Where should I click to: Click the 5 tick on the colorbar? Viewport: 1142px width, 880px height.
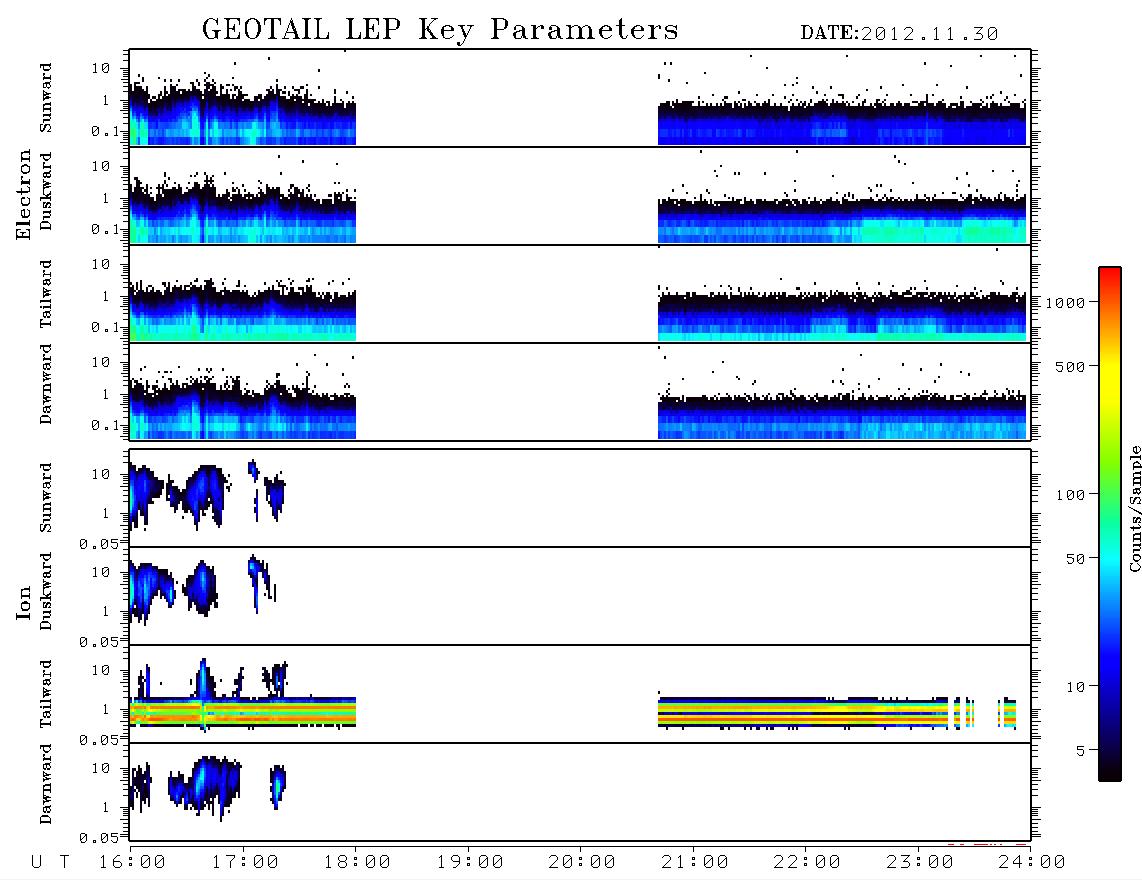(1080, 751)
